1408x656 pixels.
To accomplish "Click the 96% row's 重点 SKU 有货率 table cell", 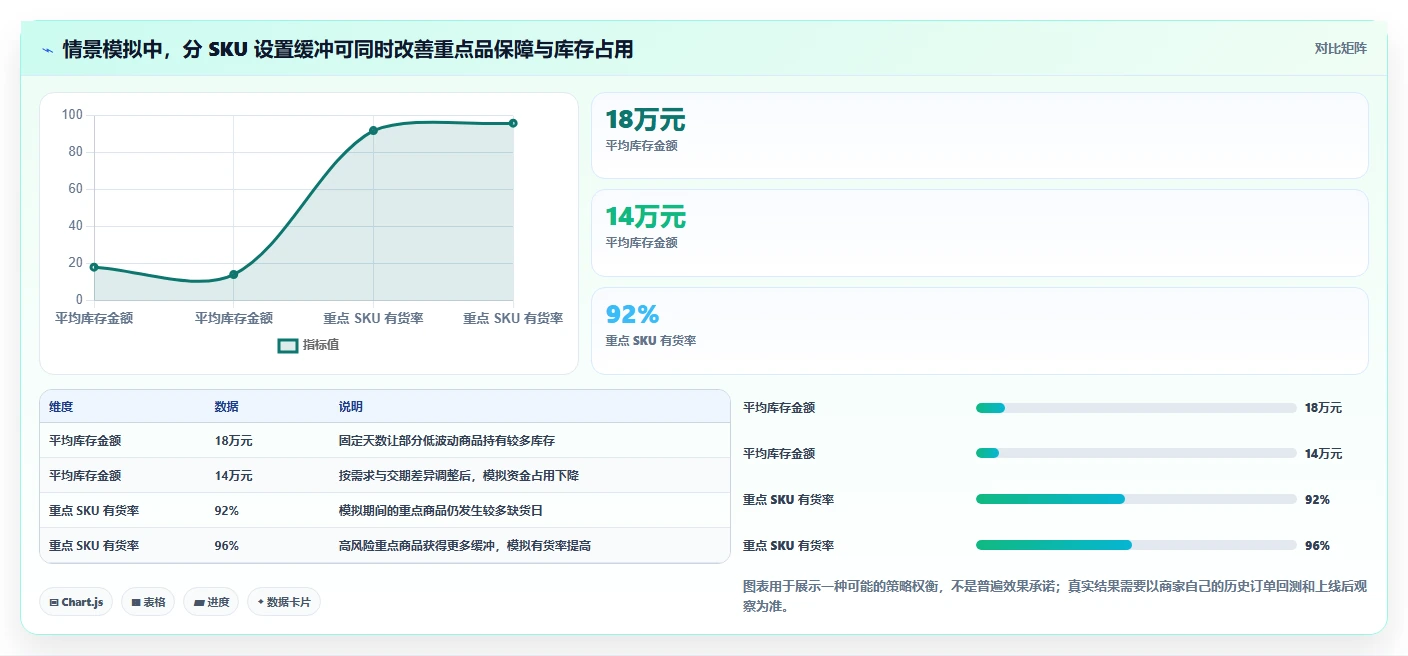I will pos(94,546).
